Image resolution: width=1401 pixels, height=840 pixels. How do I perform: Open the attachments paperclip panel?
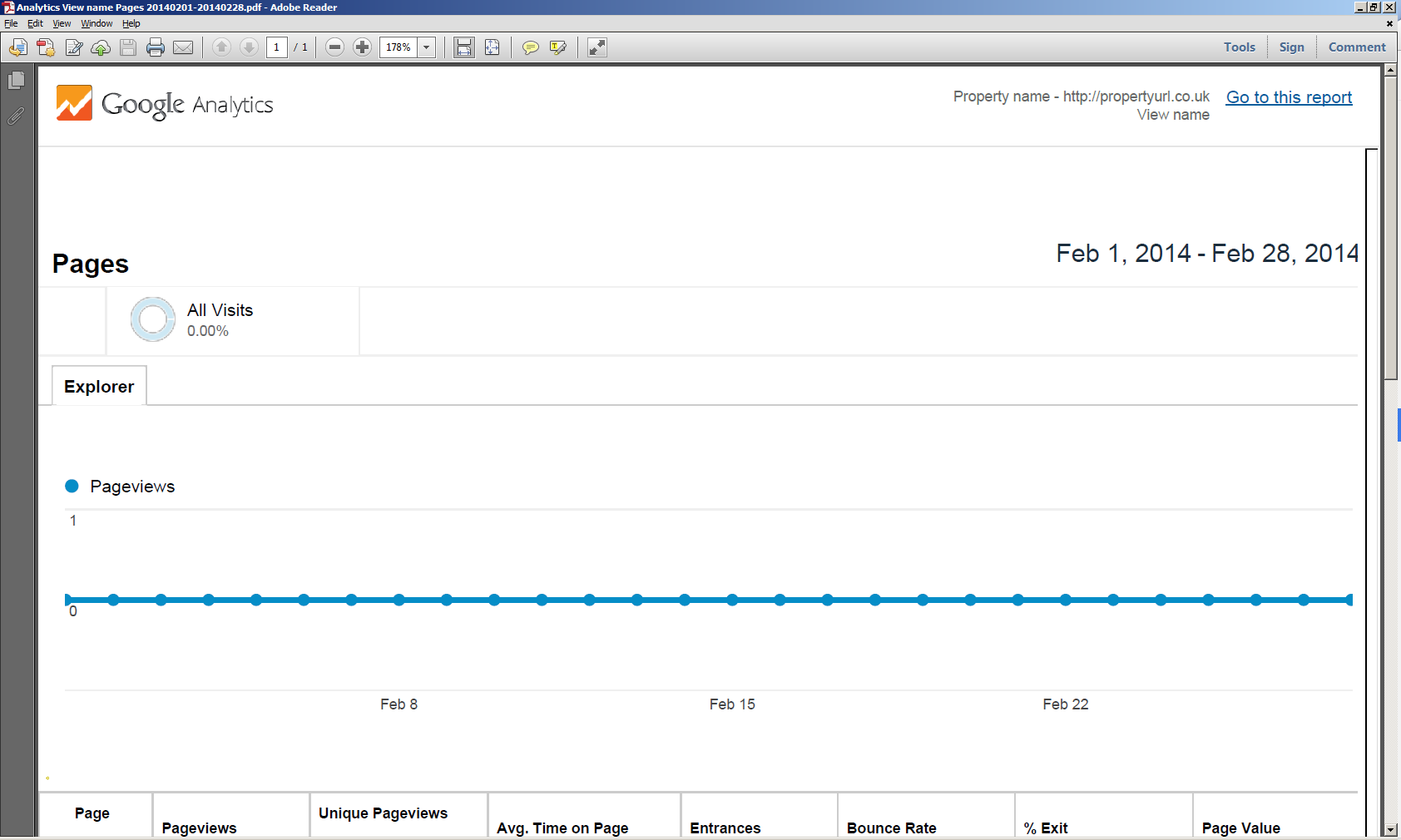[x=16, y=116]
